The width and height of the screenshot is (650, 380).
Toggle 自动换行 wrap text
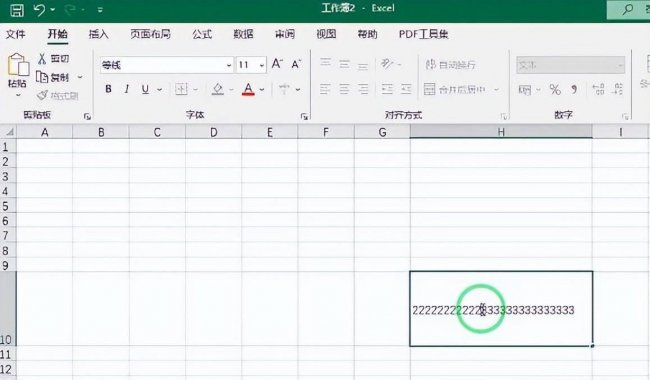click(451, 64)
